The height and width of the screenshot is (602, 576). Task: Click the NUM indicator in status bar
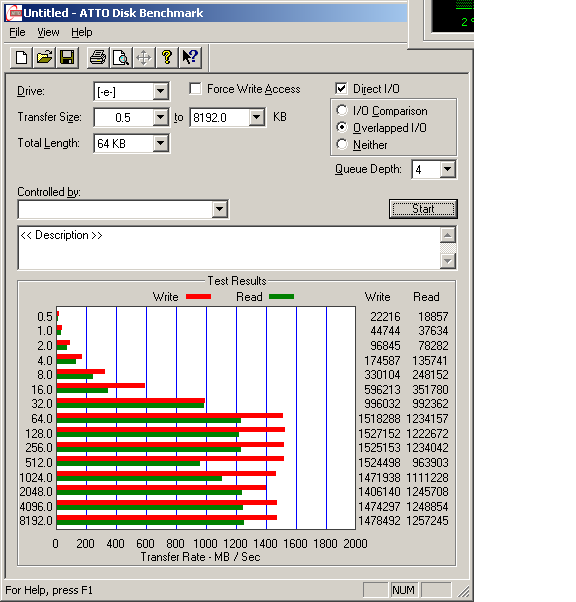pos(403,590)
